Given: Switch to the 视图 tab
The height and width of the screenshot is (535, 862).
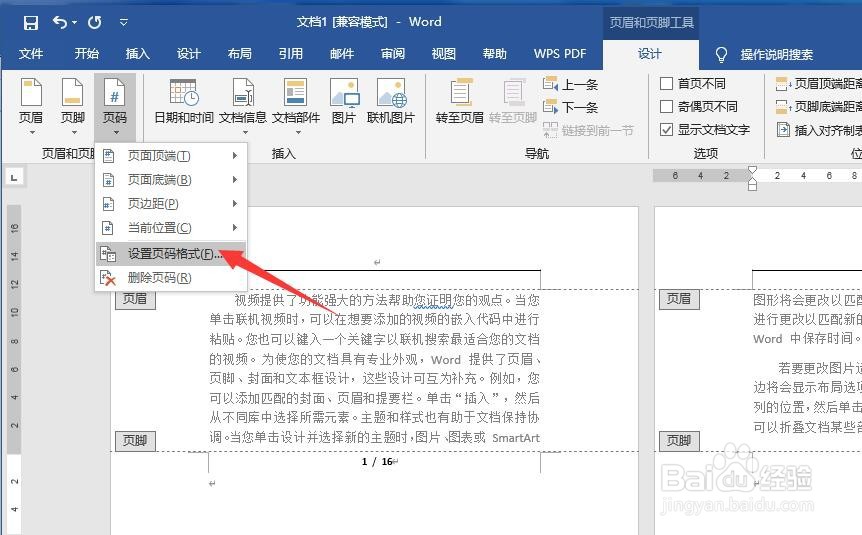Looking at the screenshot, I should click(x=443, y=54).
